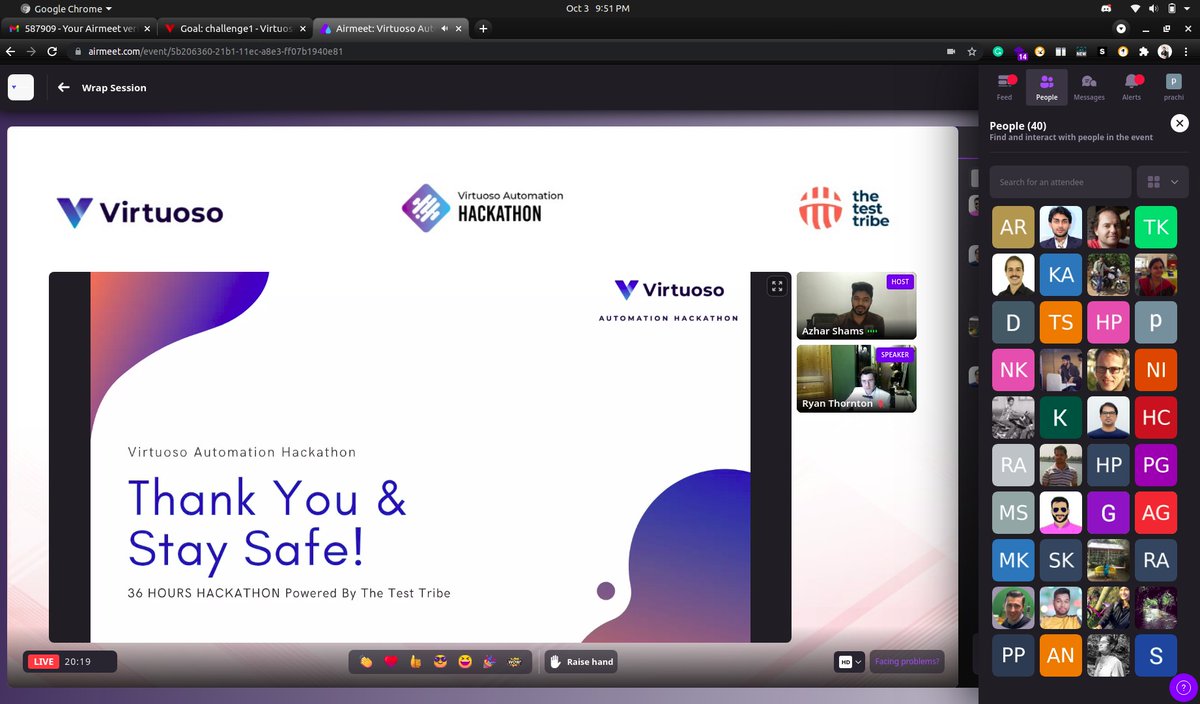Open the system menu arrow at top right
Screen dimensions: 1200x704
(x=1188, y=8)
